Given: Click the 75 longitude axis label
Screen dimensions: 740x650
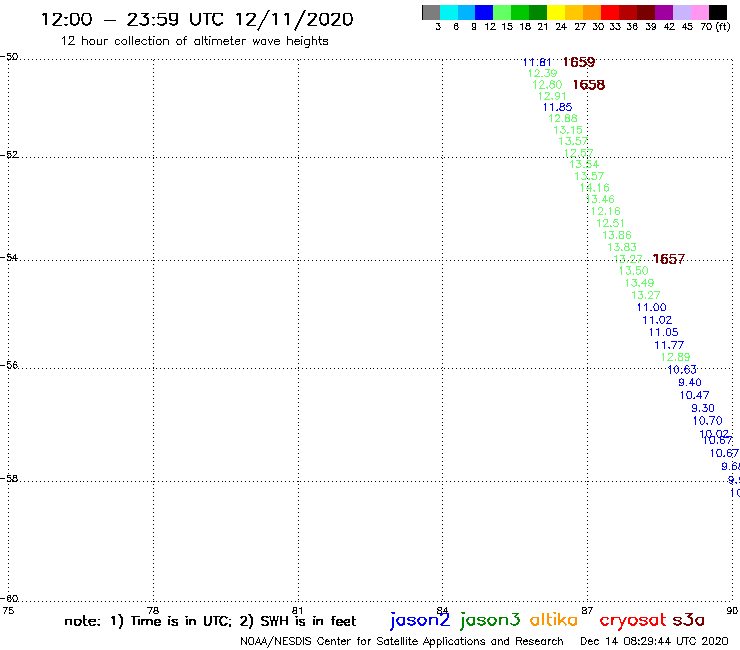Looking at the screenshot, I should (x=8, y=611).
